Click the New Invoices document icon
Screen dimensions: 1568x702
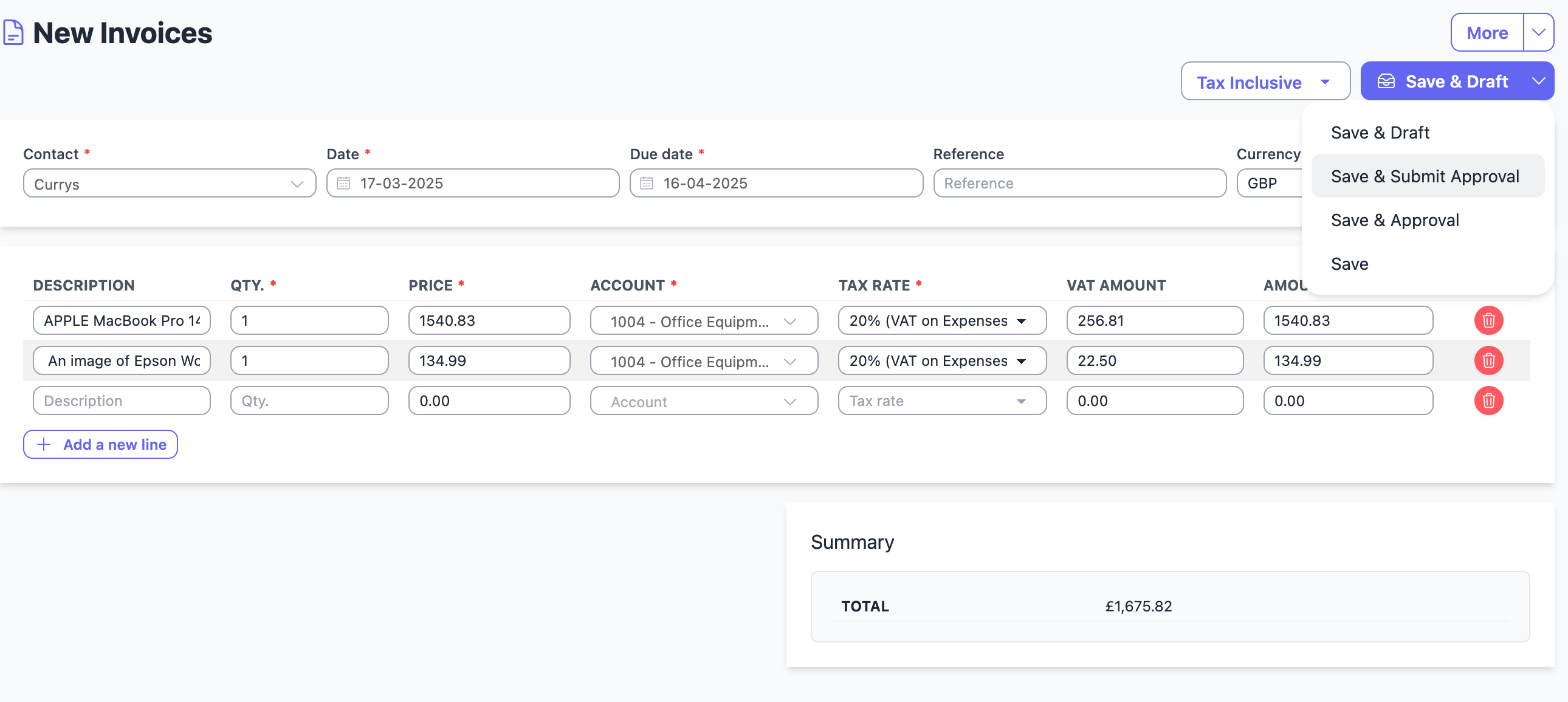click(13, 33)
